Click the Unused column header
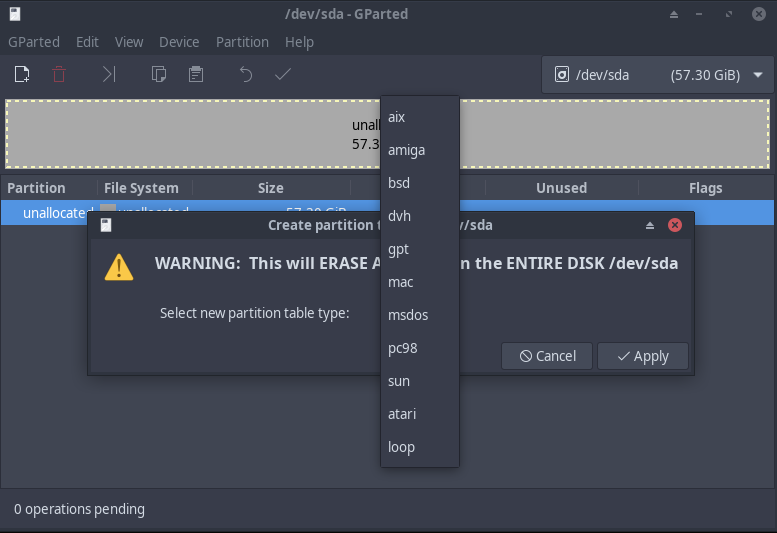 [x=561, y=188]
